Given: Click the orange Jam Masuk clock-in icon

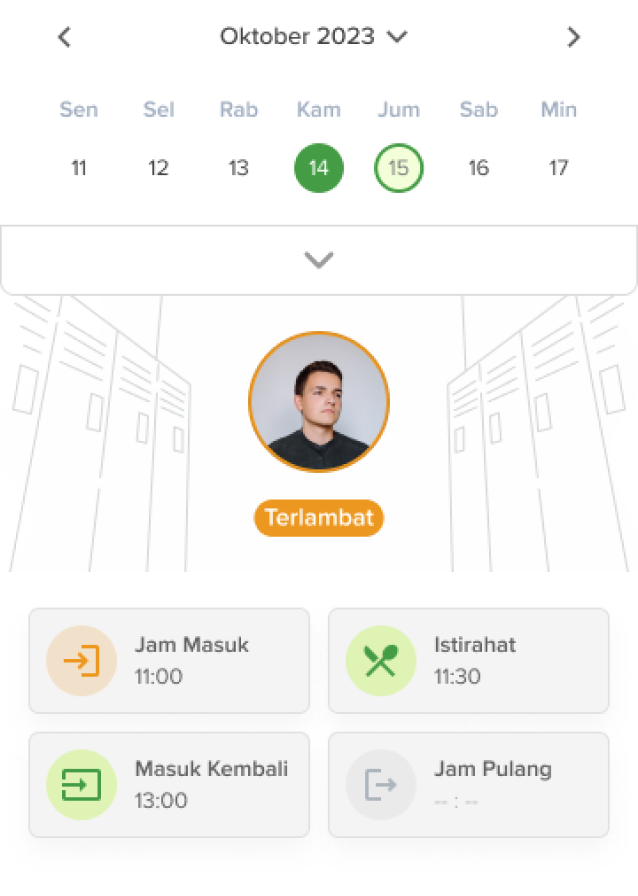Looking at the screenshot, I should (x=82, y=661).
